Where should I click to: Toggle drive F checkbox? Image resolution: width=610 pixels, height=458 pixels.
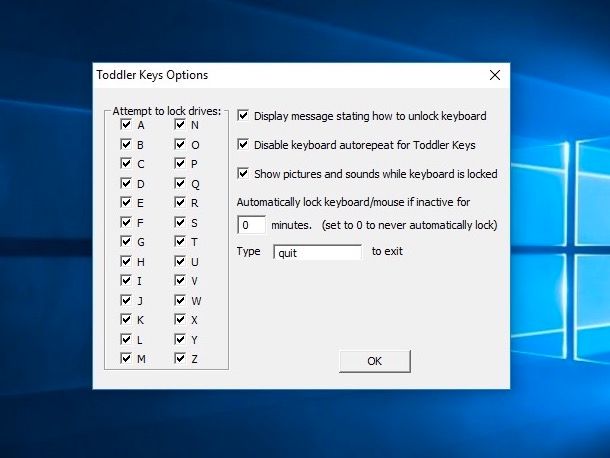tap(126, 222)
